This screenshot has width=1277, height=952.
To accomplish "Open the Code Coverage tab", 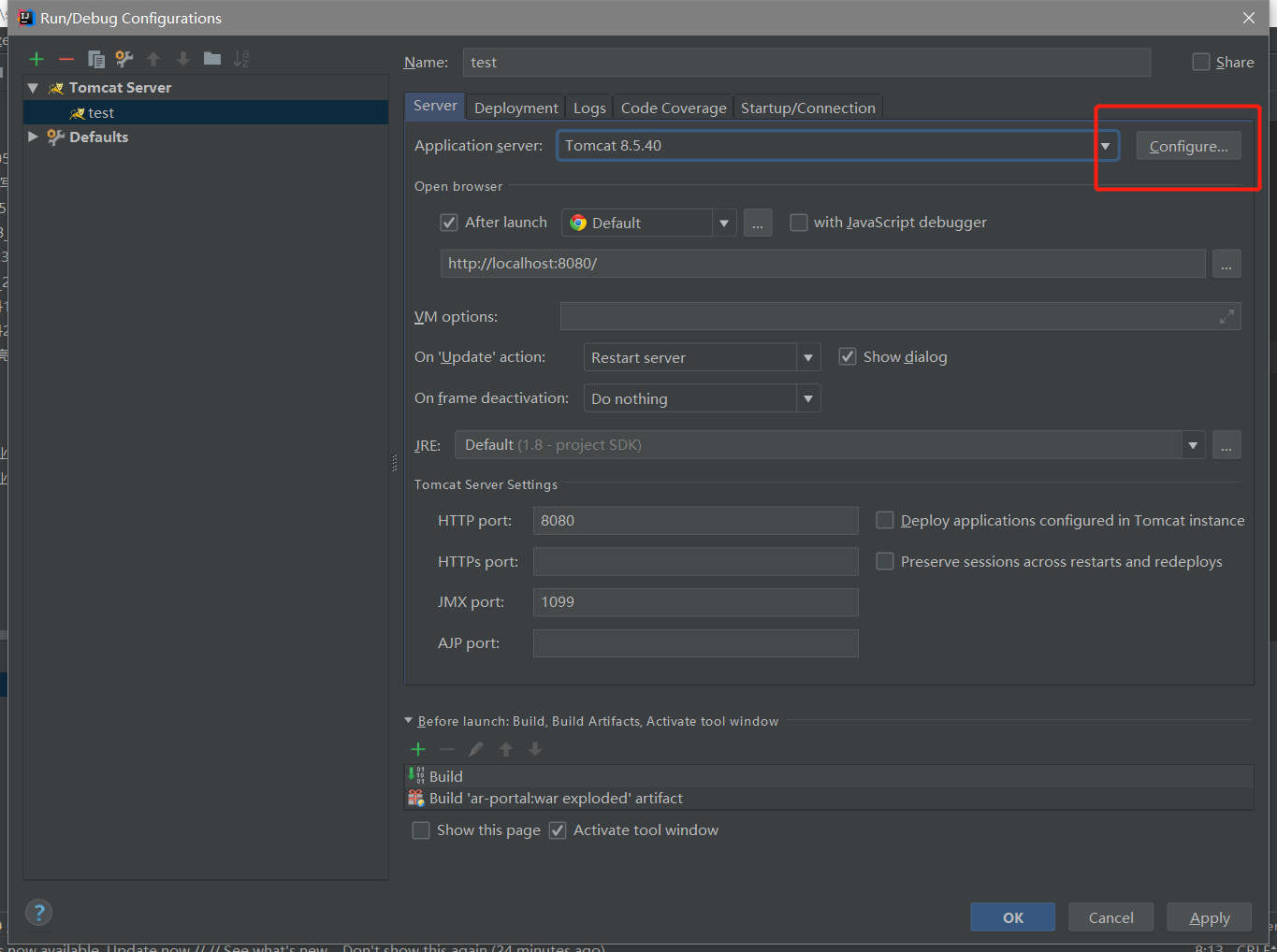I will [x=674, y=108].
